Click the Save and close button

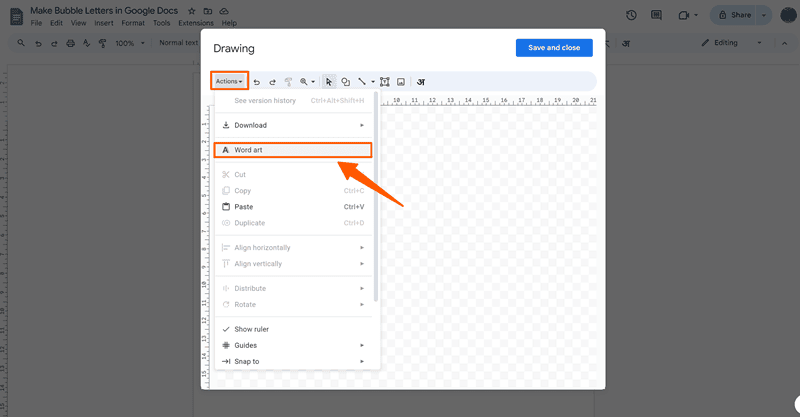(554, 48)
